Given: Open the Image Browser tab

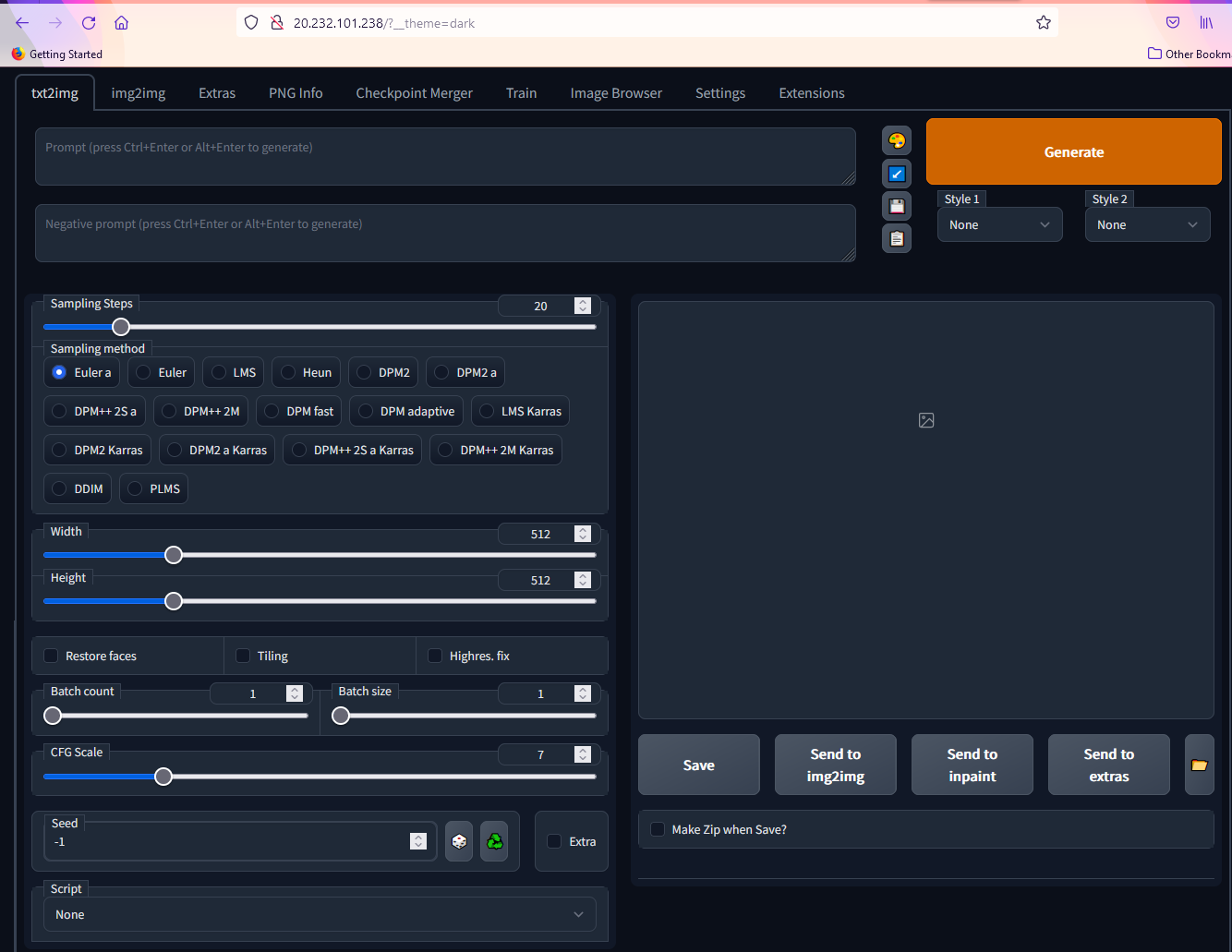Looking at the screenshot, I should tap(616, 93).
